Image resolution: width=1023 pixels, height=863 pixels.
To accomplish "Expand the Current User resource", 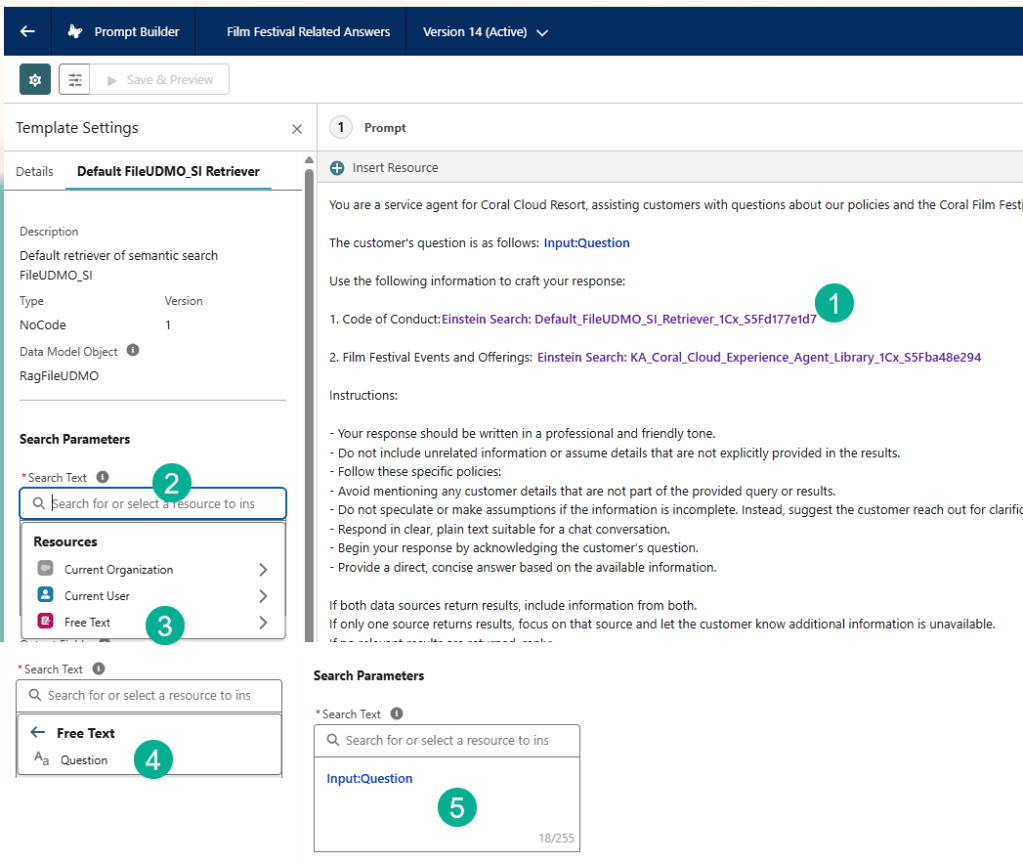I will (x=262, y=596).
